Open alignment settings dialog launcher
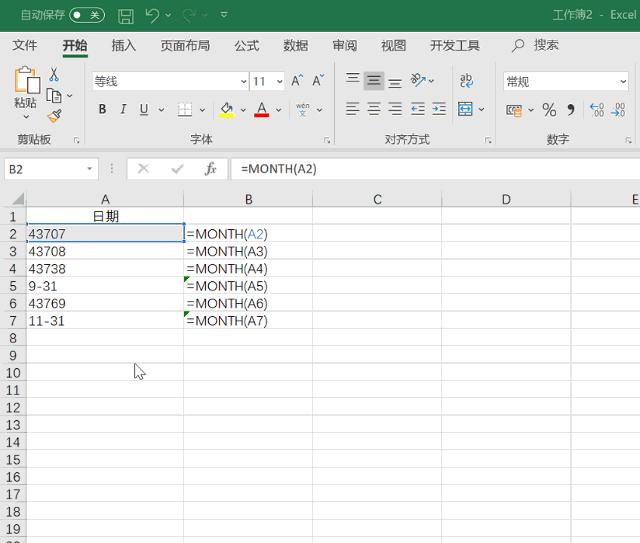The width and height of the screenshot is (640, 543). click(x=488, y=140)
